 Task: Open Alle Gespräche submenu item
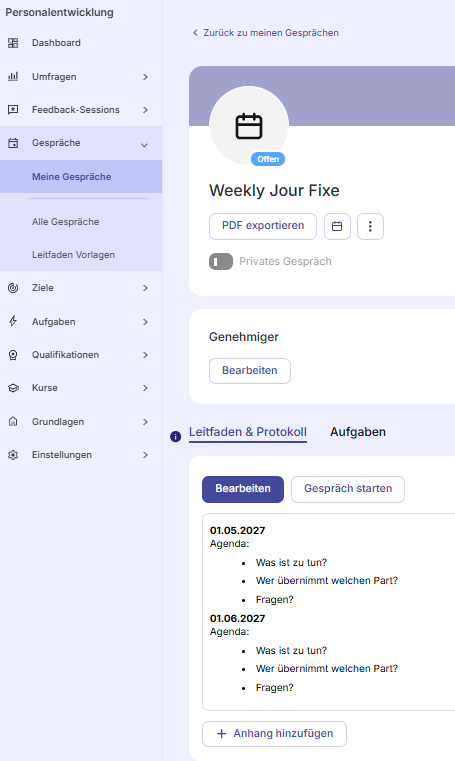click(x=81, y=222)
